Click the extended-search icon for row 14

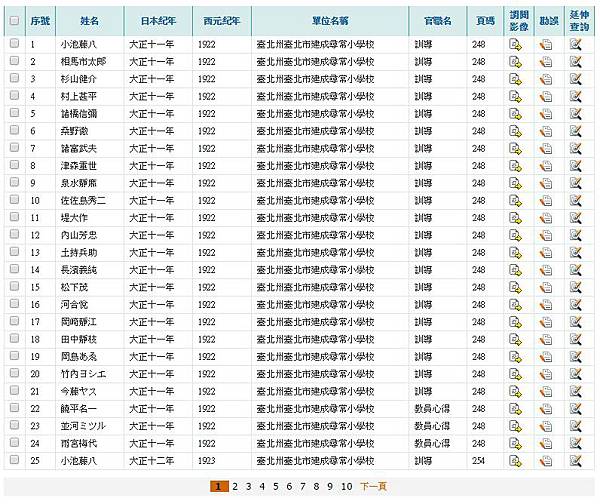point(576,270)
